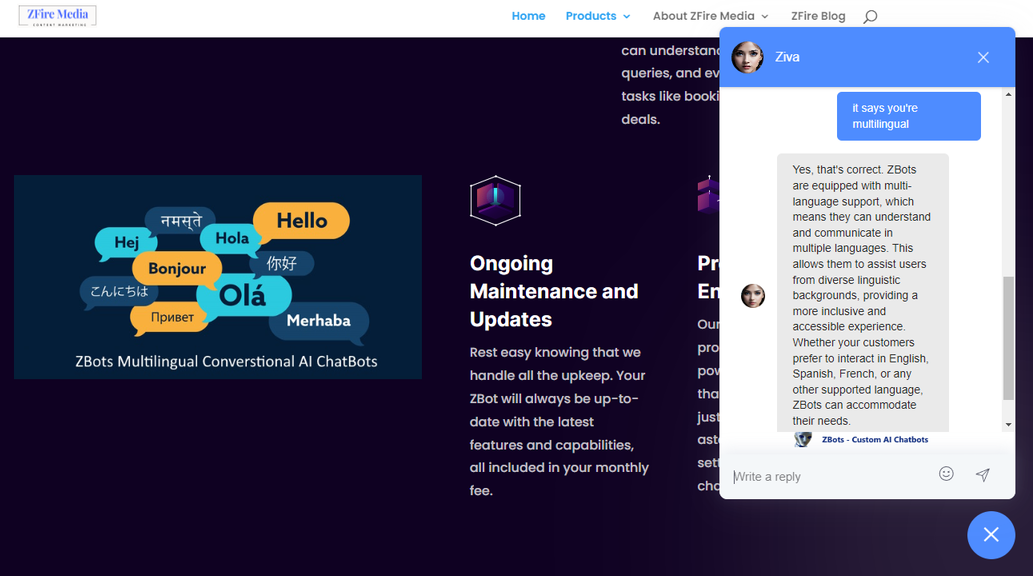1033x576 pixels.
Task: Click the chat scrollbar down arrow
Action: [x=1008, y=425]
